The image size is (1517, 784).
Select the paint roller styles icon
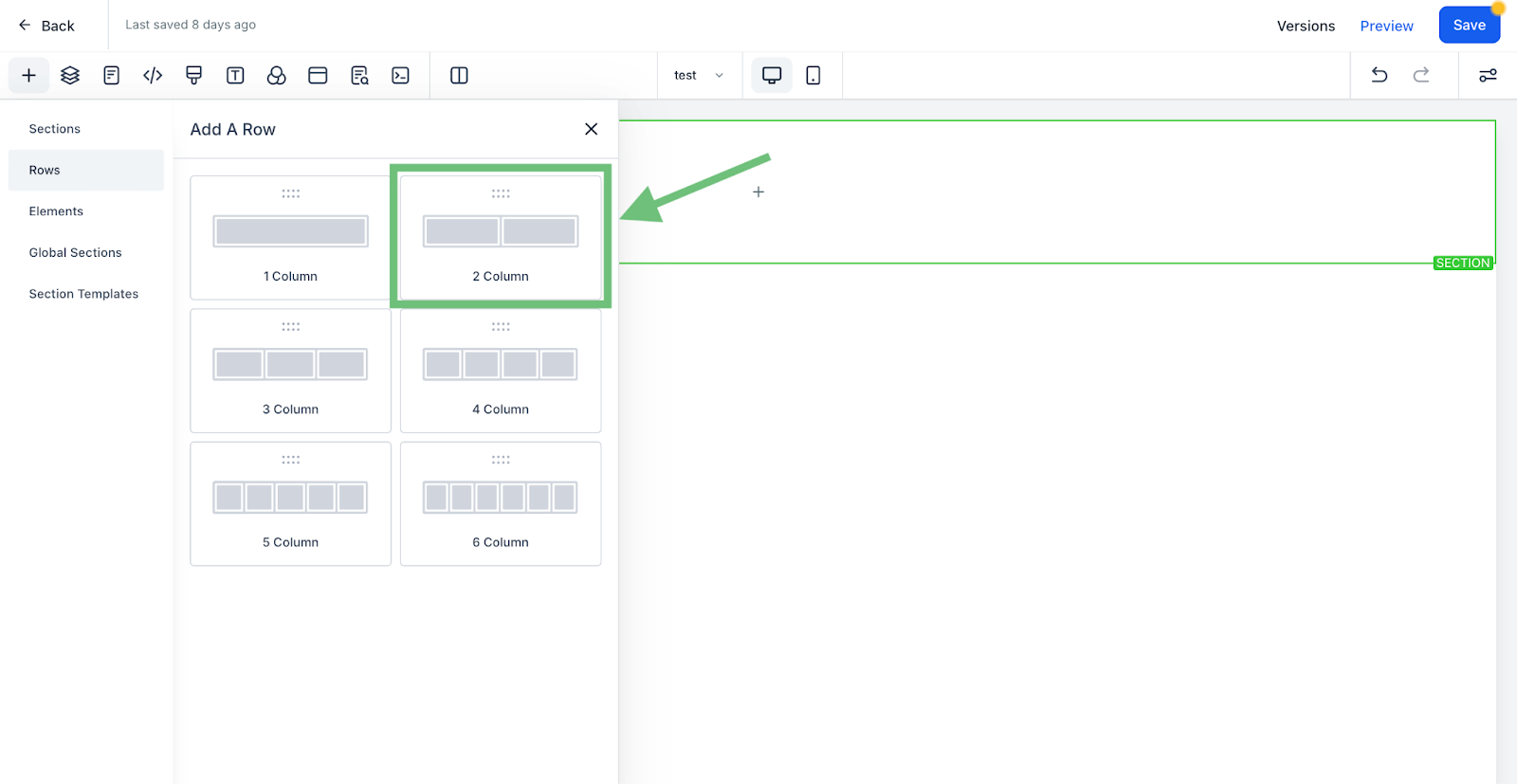[x=194, y=76]
